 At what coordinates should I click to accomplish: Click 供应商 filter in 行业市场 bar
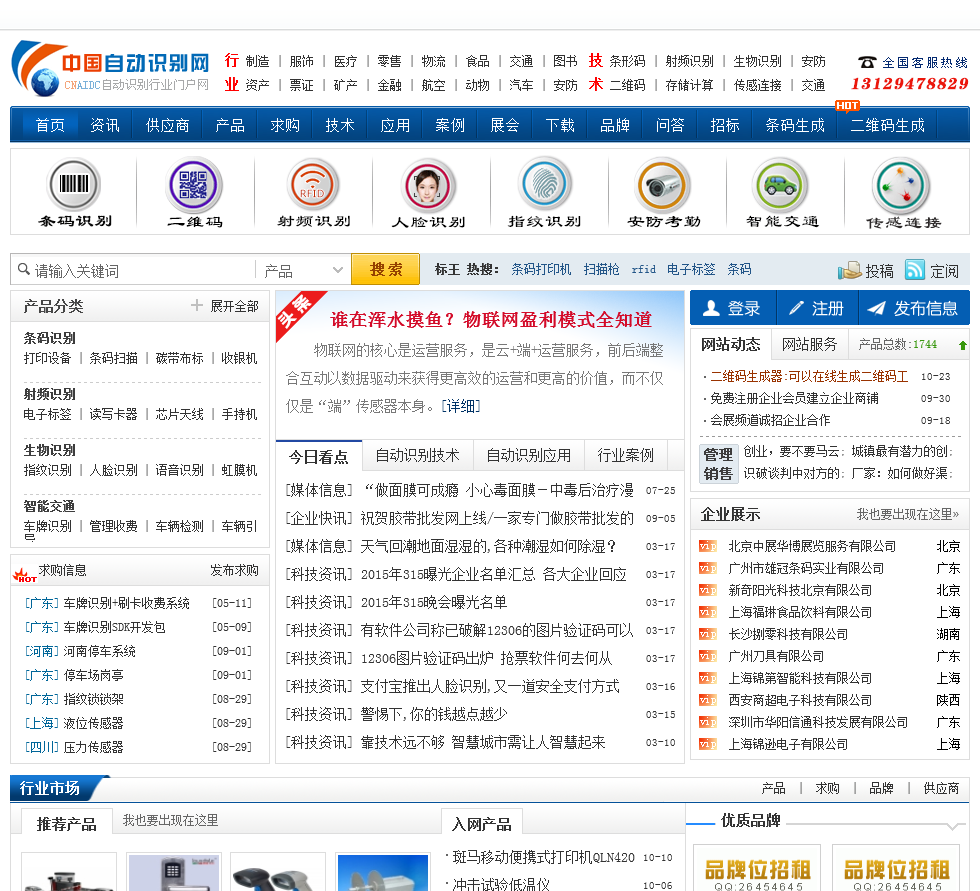pos(941,789)
